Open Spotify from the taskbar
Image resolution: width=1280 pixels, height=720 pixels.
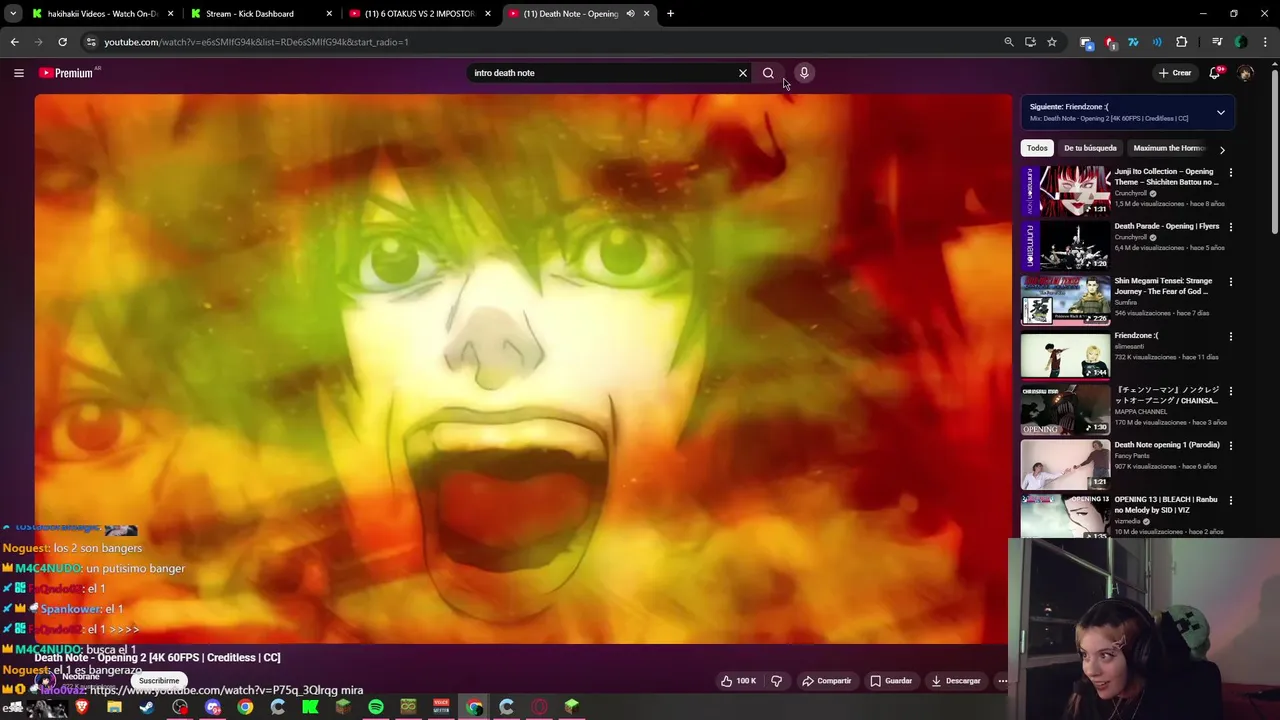376,707
